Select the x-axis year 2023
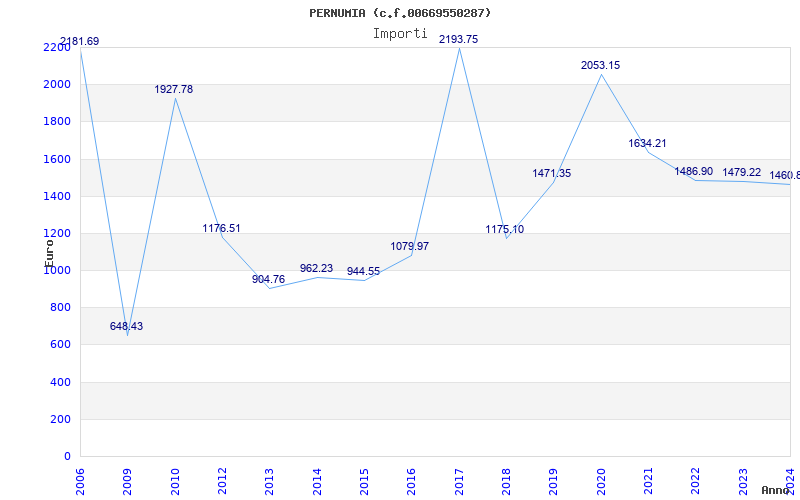Image resolution: width=800 pixels, height=500 pixels. (x=743, y=482)
